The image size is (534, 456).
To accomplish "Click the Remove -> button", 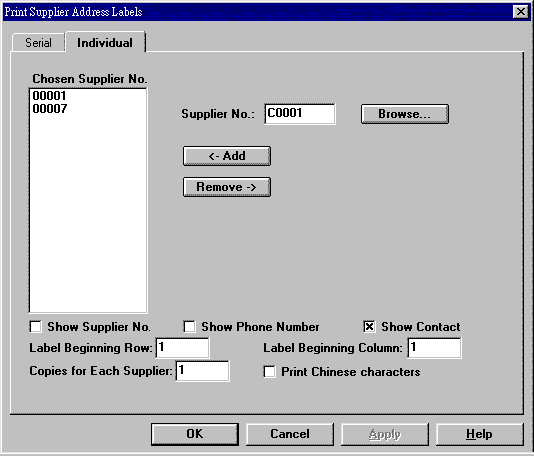I will pos(227,187).
